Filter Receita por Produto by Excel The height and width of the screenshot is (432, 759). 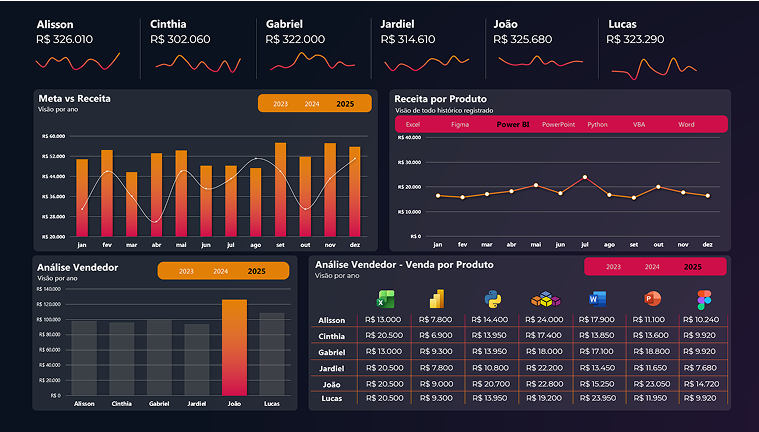click(412, 124)
